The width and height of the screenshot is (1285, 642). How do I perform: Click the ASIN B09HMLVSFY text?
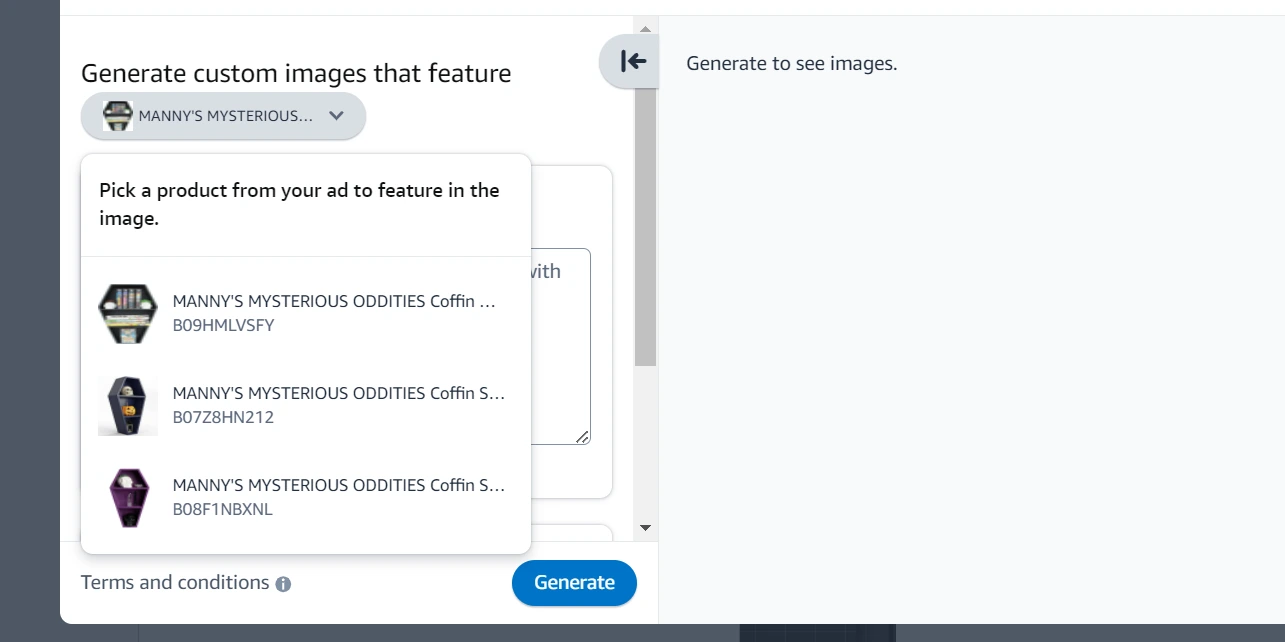224,325
